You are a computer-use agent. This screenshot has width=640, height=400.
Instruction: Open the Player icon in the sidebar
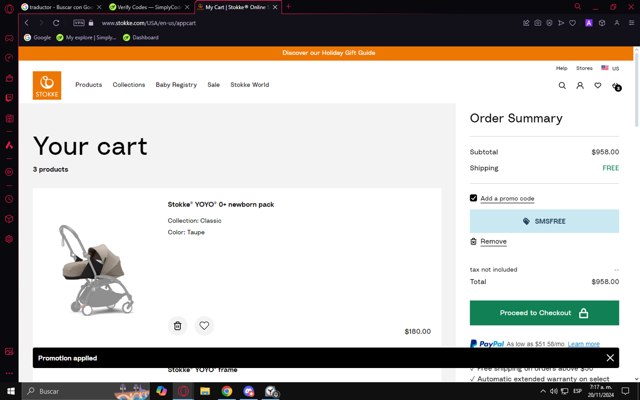coord(9,172)
